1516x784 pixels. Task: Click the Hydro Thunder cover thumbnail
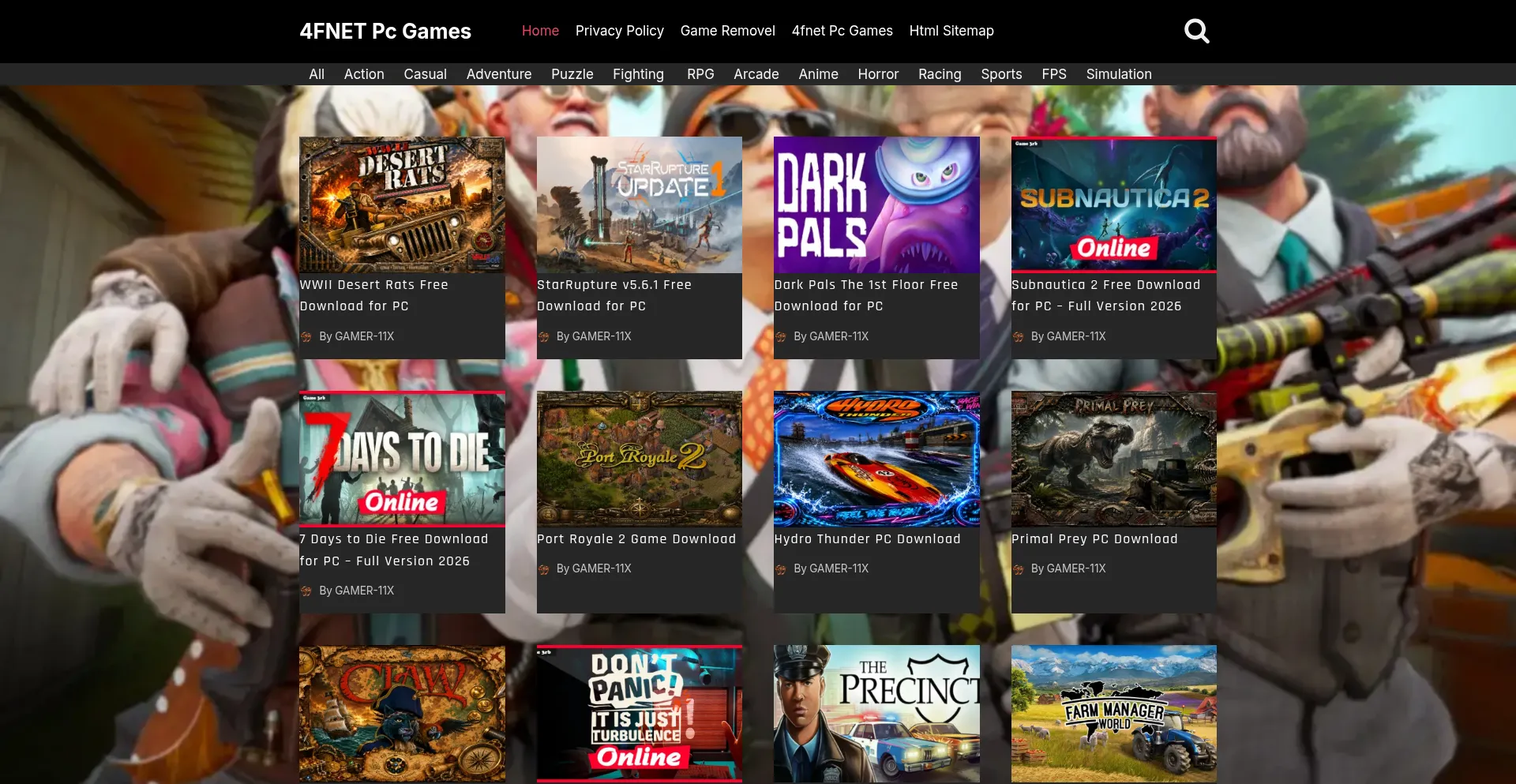point(876,459)
